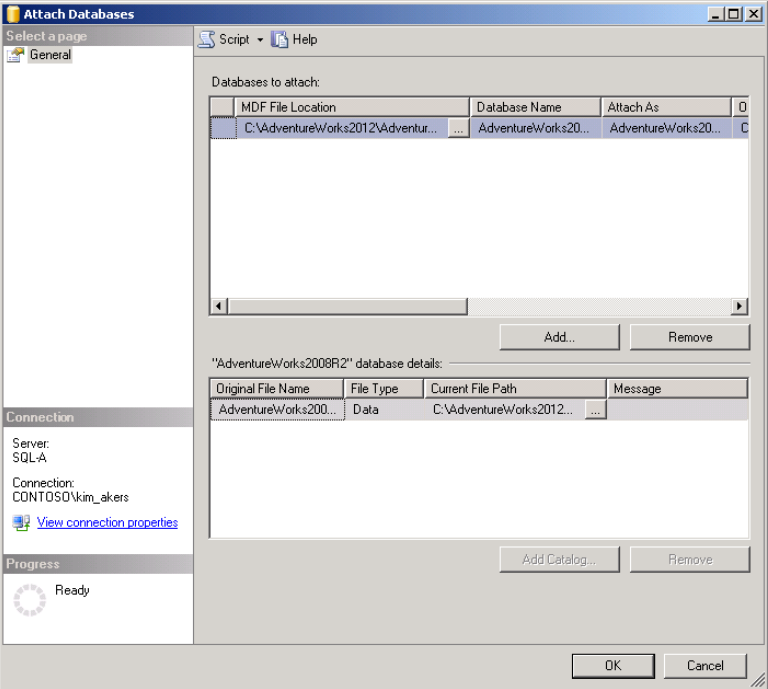Select the Data file type cell

pyautogui.click(x=384, y=409)
